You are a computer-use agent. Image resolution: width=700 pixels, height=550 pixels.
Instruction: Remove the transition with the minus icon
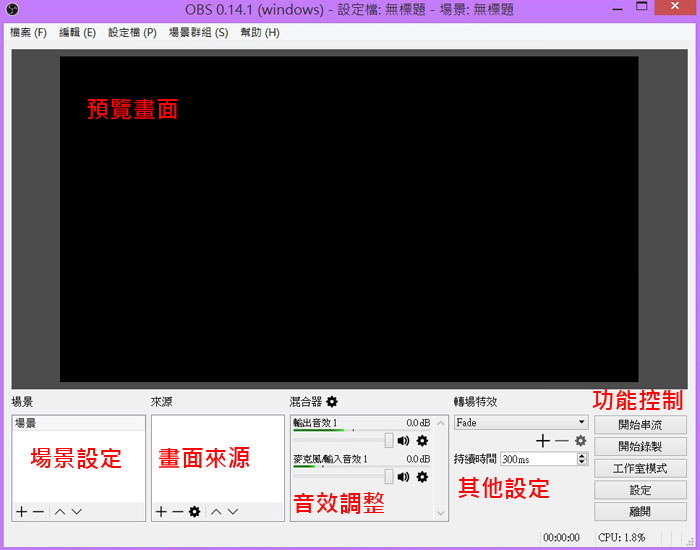(562, 441)
